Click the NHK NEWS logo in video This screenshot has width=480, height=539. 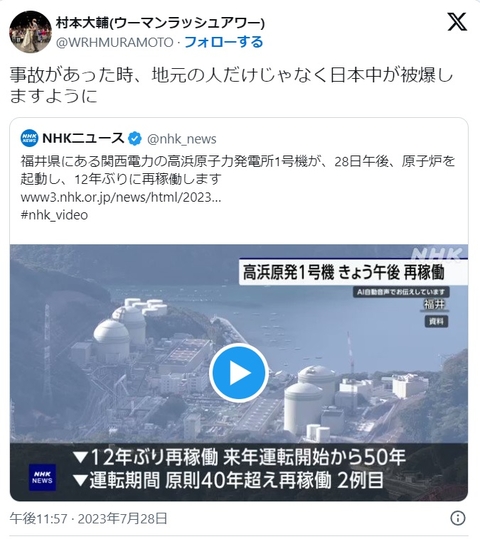coord(42,477)
